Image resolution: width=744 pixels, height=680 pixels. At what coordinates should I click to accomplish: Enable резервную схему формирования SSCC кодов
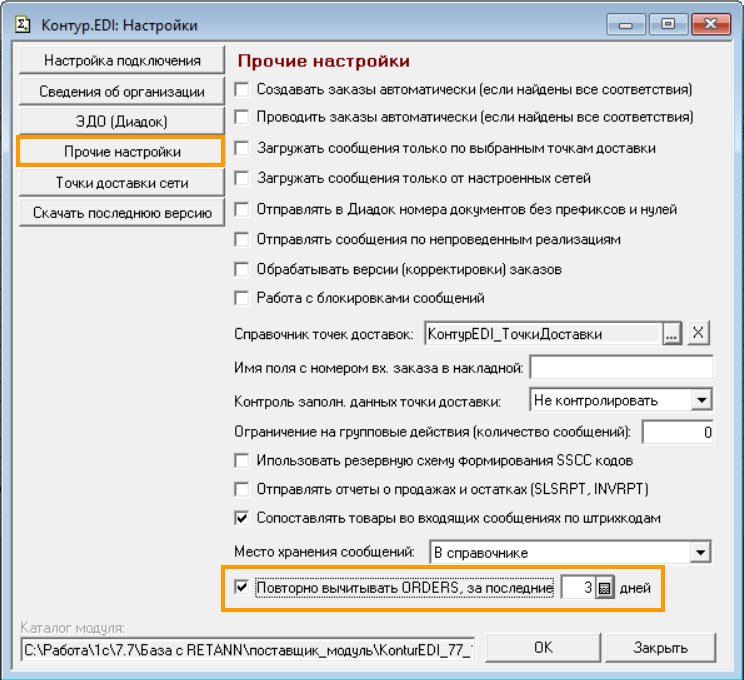click(x=242, y=460)
